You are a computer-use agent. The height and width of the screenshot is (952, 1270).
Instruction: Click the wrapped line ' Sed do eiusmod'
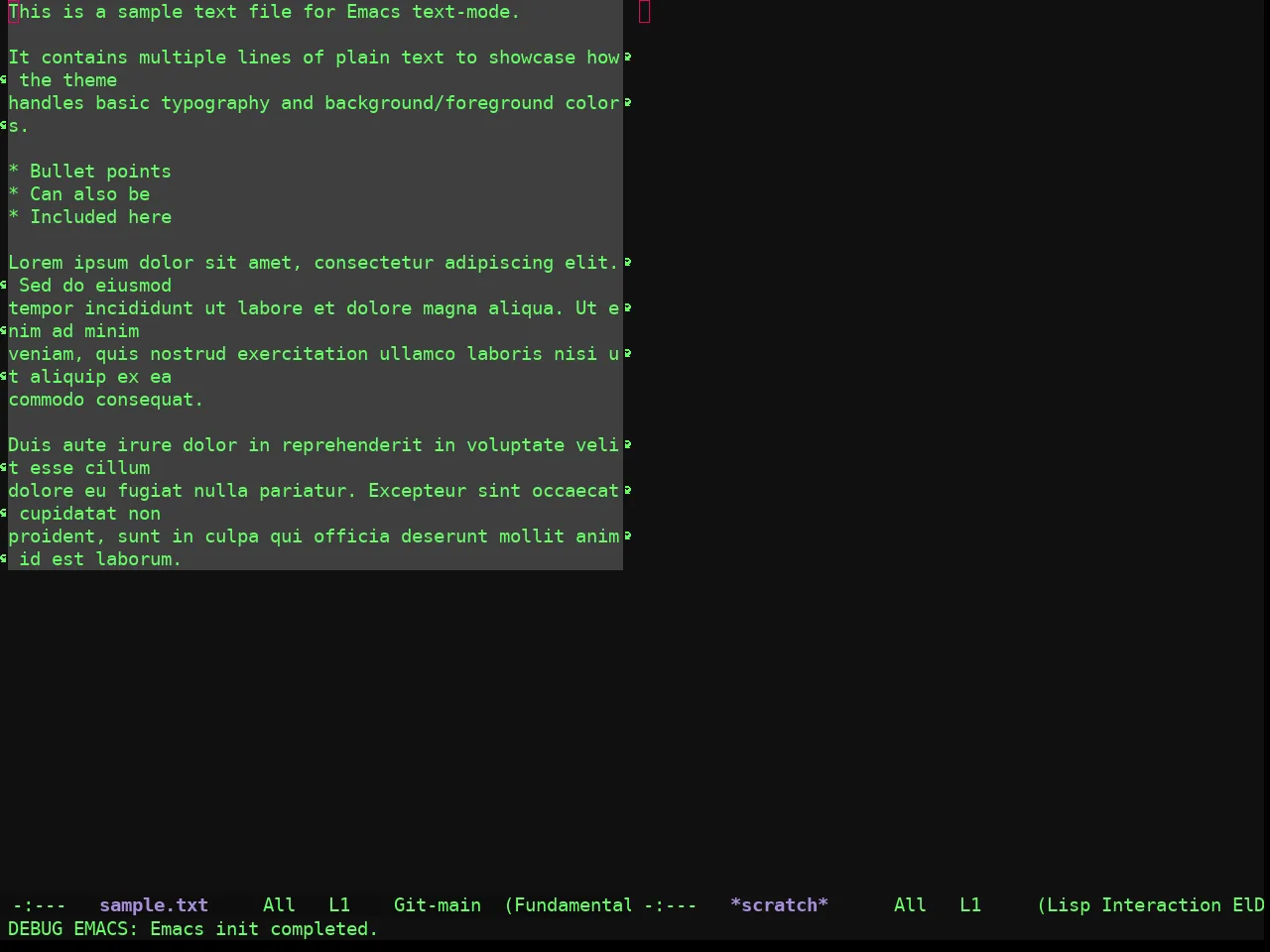pos(95,286)
